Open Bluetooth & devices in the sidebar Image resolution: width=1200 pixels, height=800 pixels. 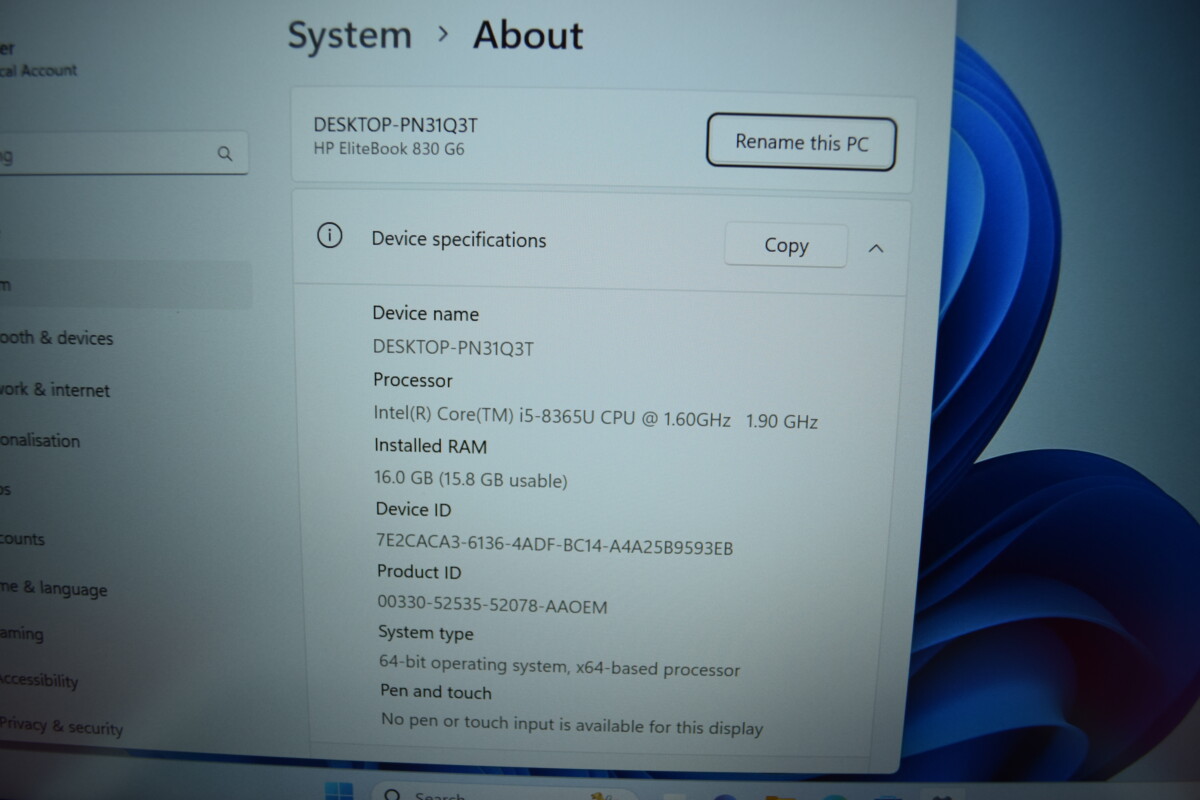tap(56, 338)
